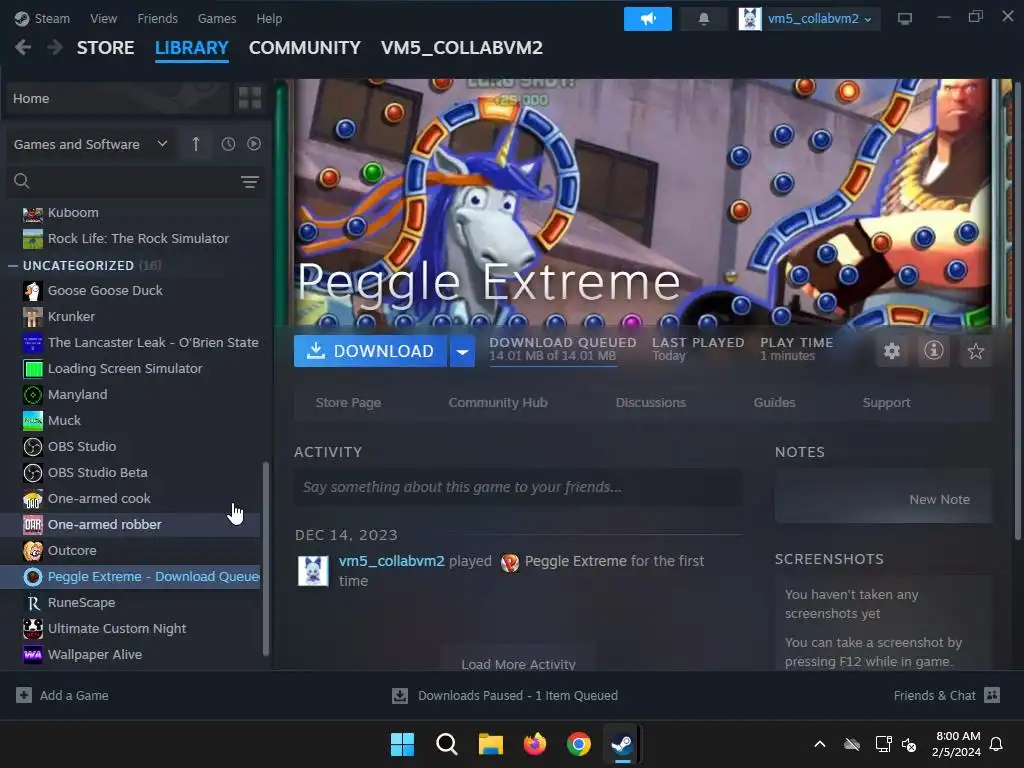
Task: Select Wallpaper Alive in the library
Action: point(130,654)
